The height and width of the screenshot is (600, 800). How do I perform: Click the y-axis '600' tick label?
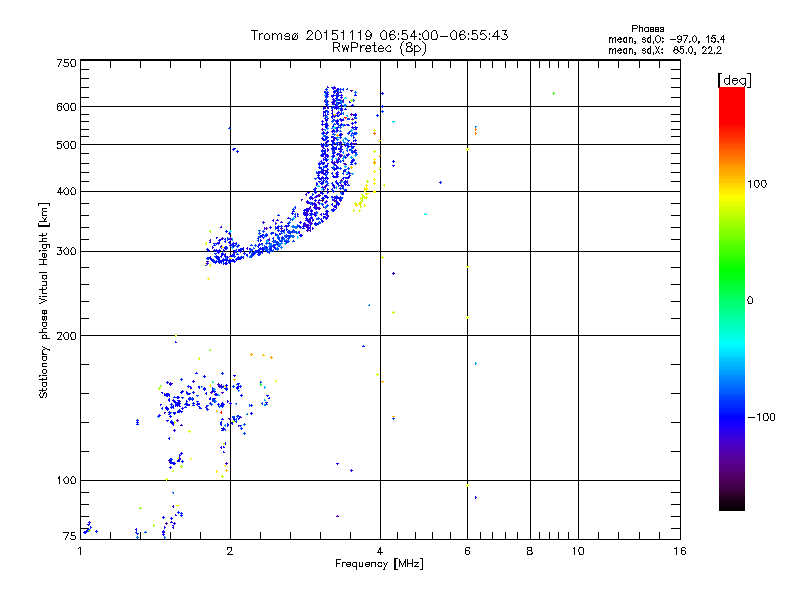coord(66,107)
